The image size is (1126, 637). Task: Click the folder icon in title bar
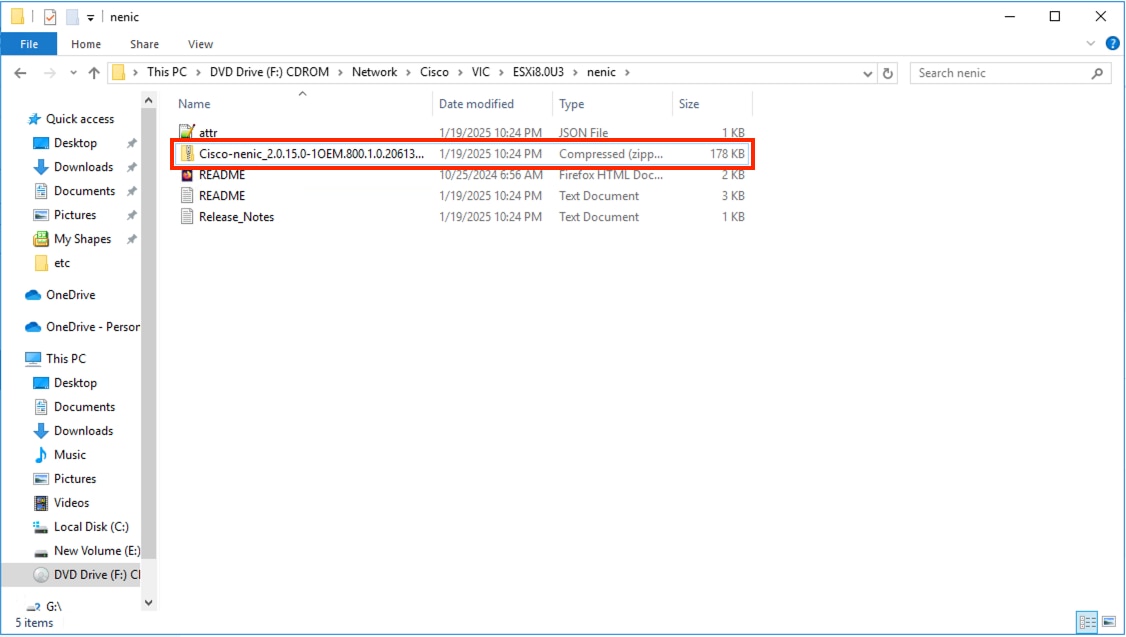pyautogui.click(x=18, y=17)
